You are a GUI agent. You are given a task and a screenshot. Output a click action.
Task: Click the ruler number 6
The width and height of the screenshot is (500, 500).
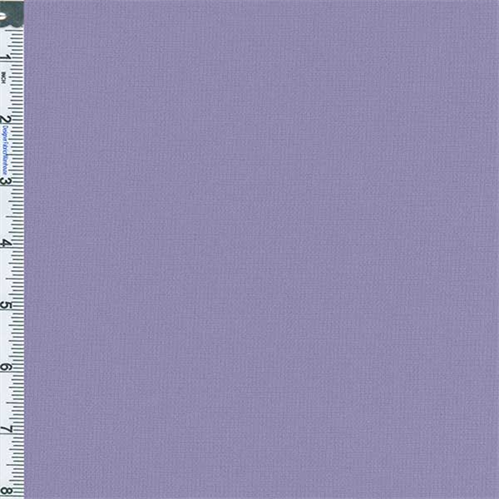pos(6,367)
